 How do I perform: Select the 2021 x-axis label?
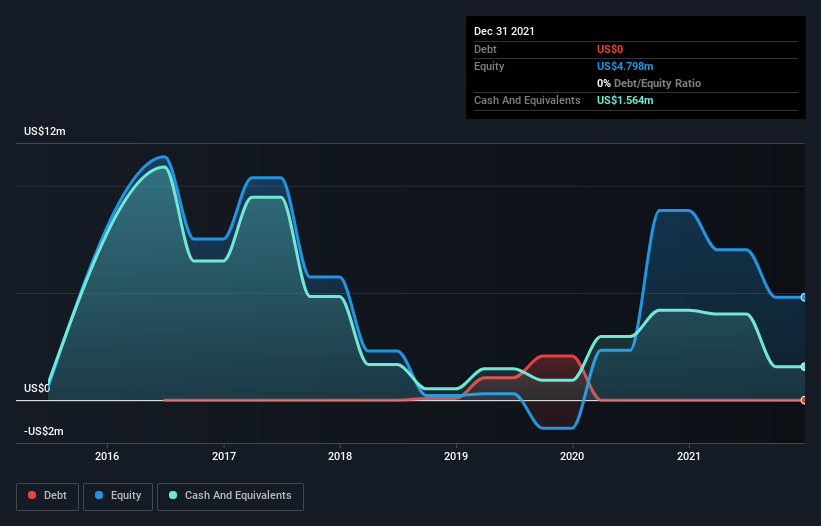(x=689, y=456)
